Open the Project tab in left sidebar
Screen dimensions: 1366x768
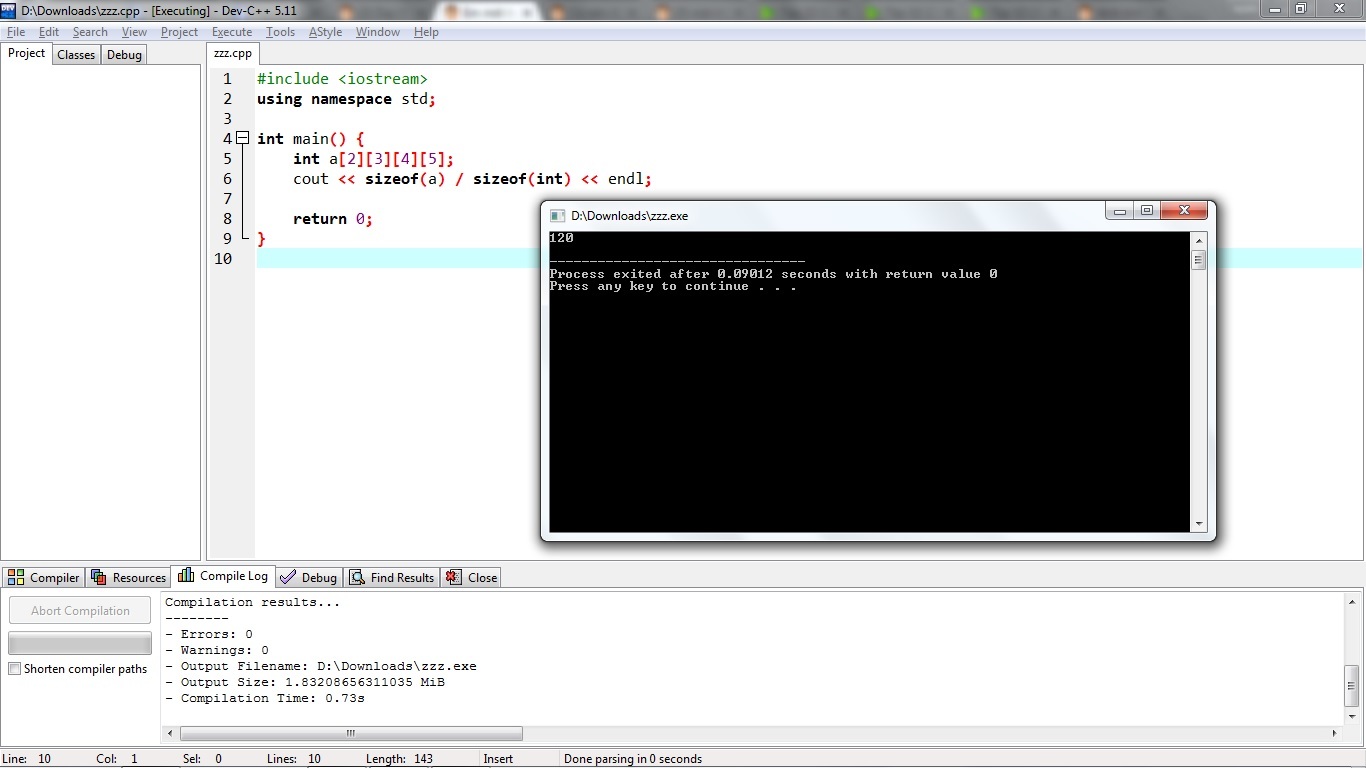(27, 54)
